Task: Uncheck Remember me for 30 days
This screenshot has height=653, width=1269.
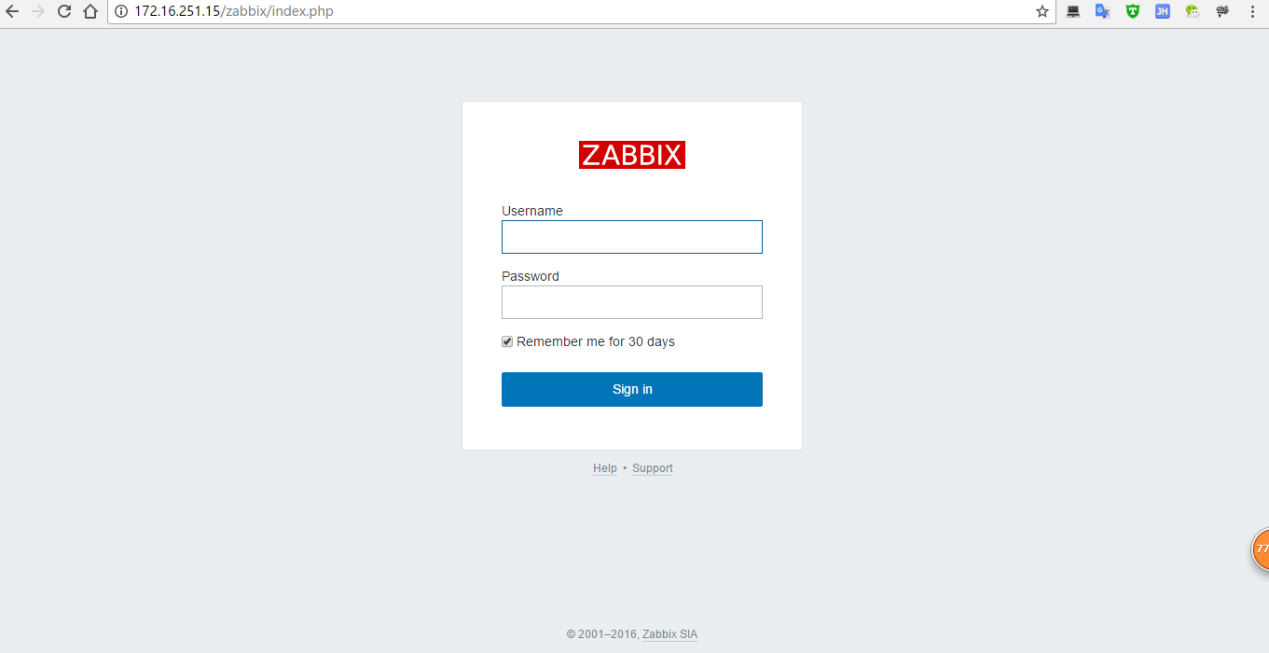Action: pyautogui.click(x=507, y=342)
